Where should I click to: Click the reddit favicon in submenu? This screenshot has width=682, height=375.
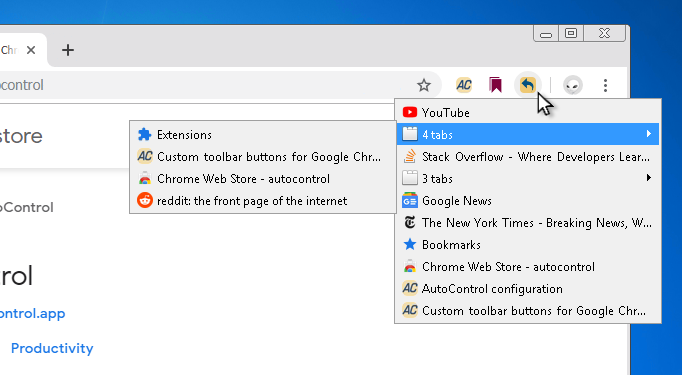[145, 201]
